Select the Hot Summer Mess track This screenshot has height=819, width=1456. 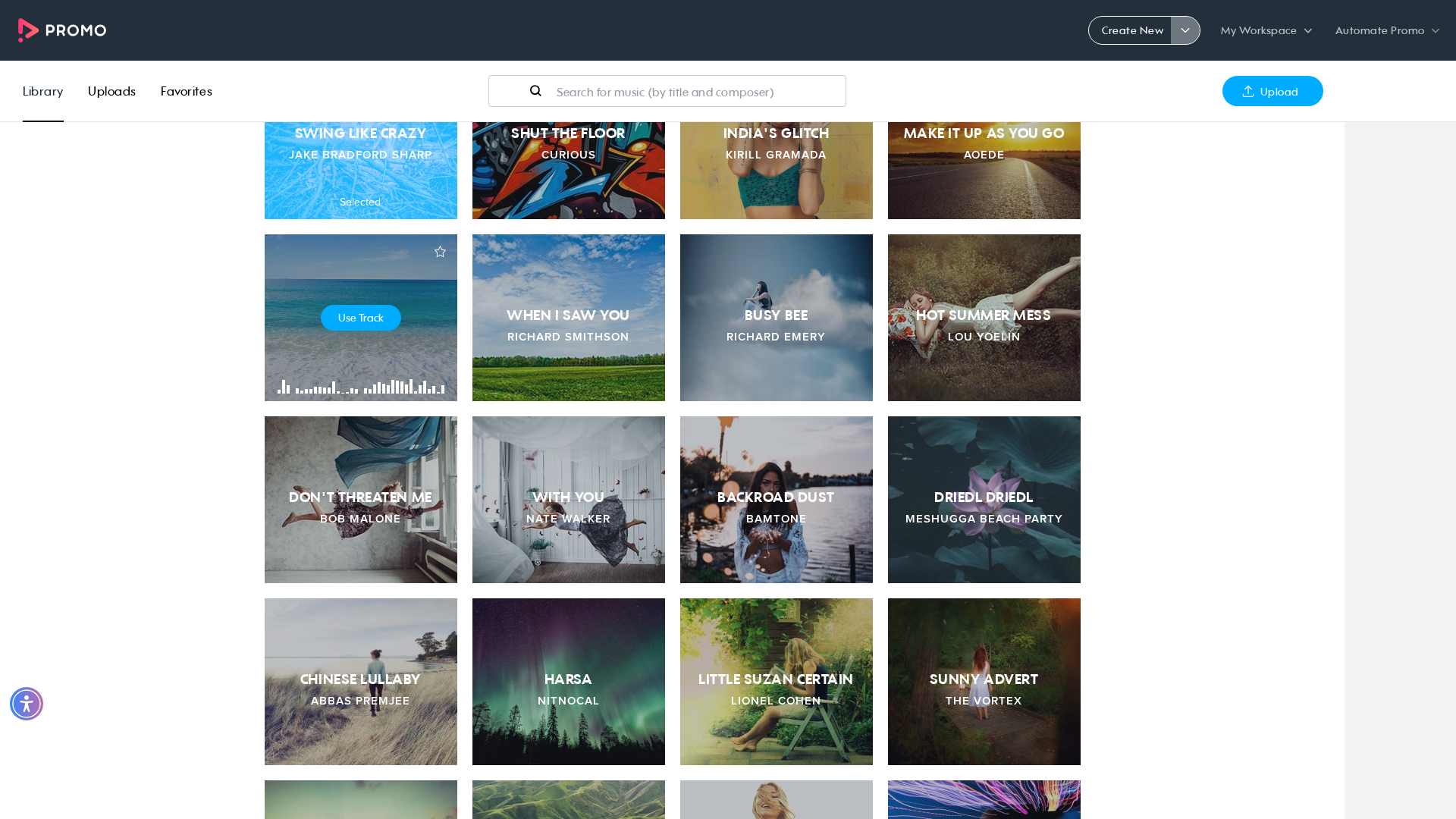[984, 318]
